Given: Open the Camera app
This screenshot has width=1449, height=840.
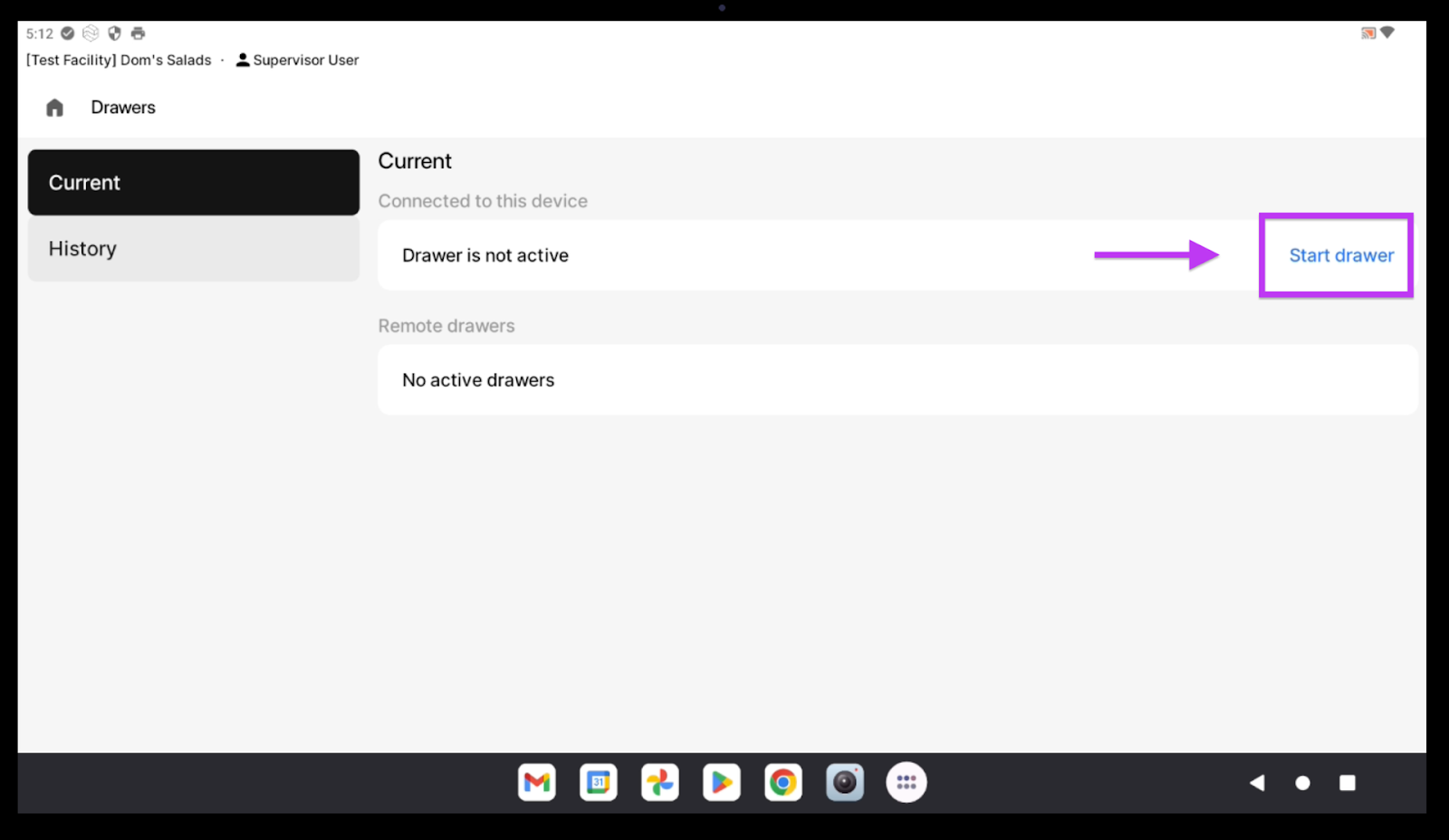Looking at the screenshot, I should 845,782.
